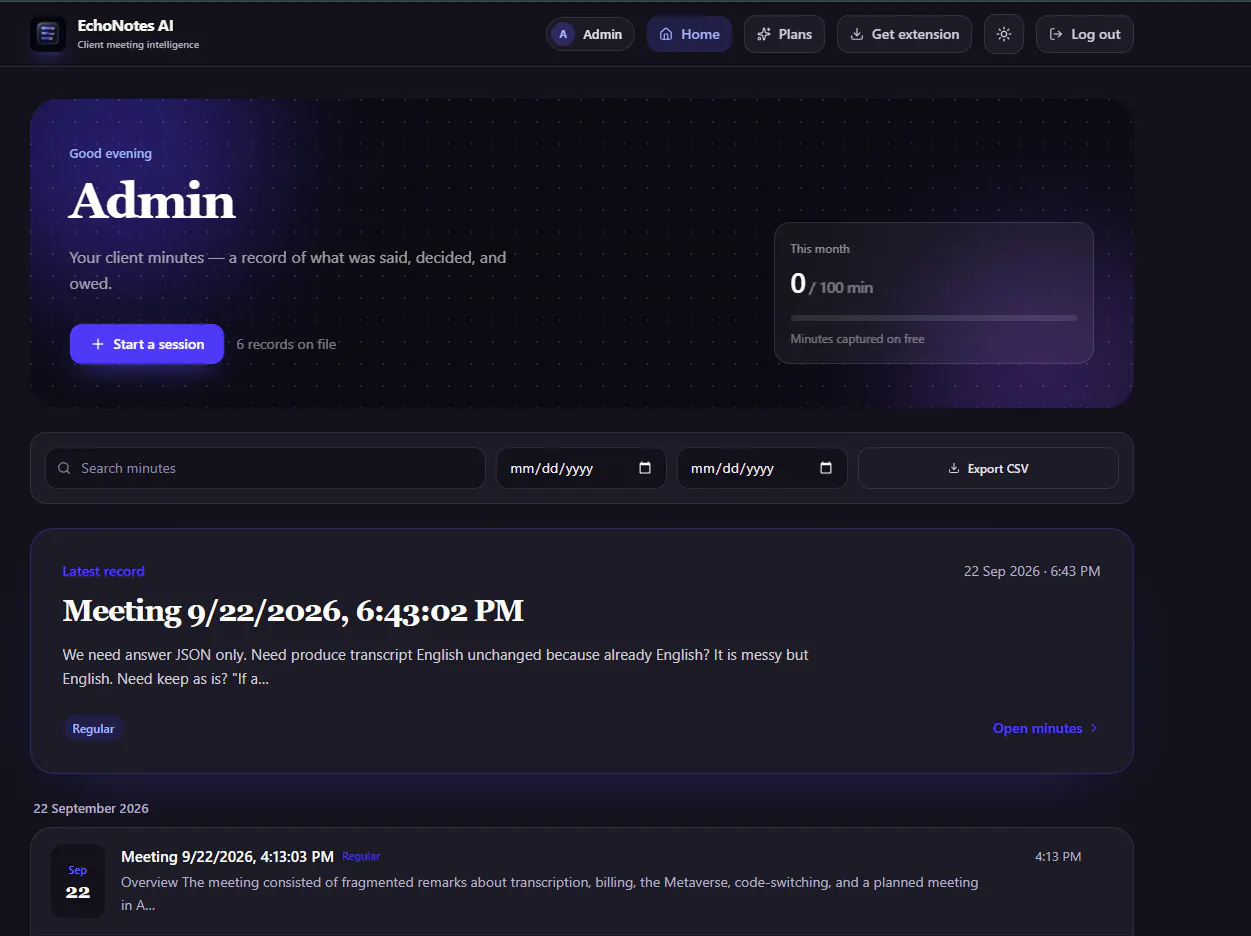The width and height of the screenshot is (1251, 936).
Task: Click the EchoNotes AI logo icon
Action: pos(48,34)
